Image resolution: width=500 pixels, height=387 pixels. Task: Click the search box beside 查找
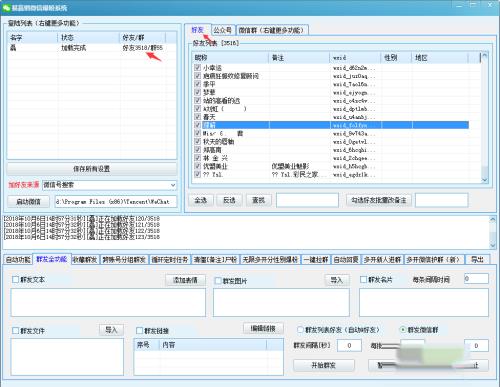click(307, 200)
